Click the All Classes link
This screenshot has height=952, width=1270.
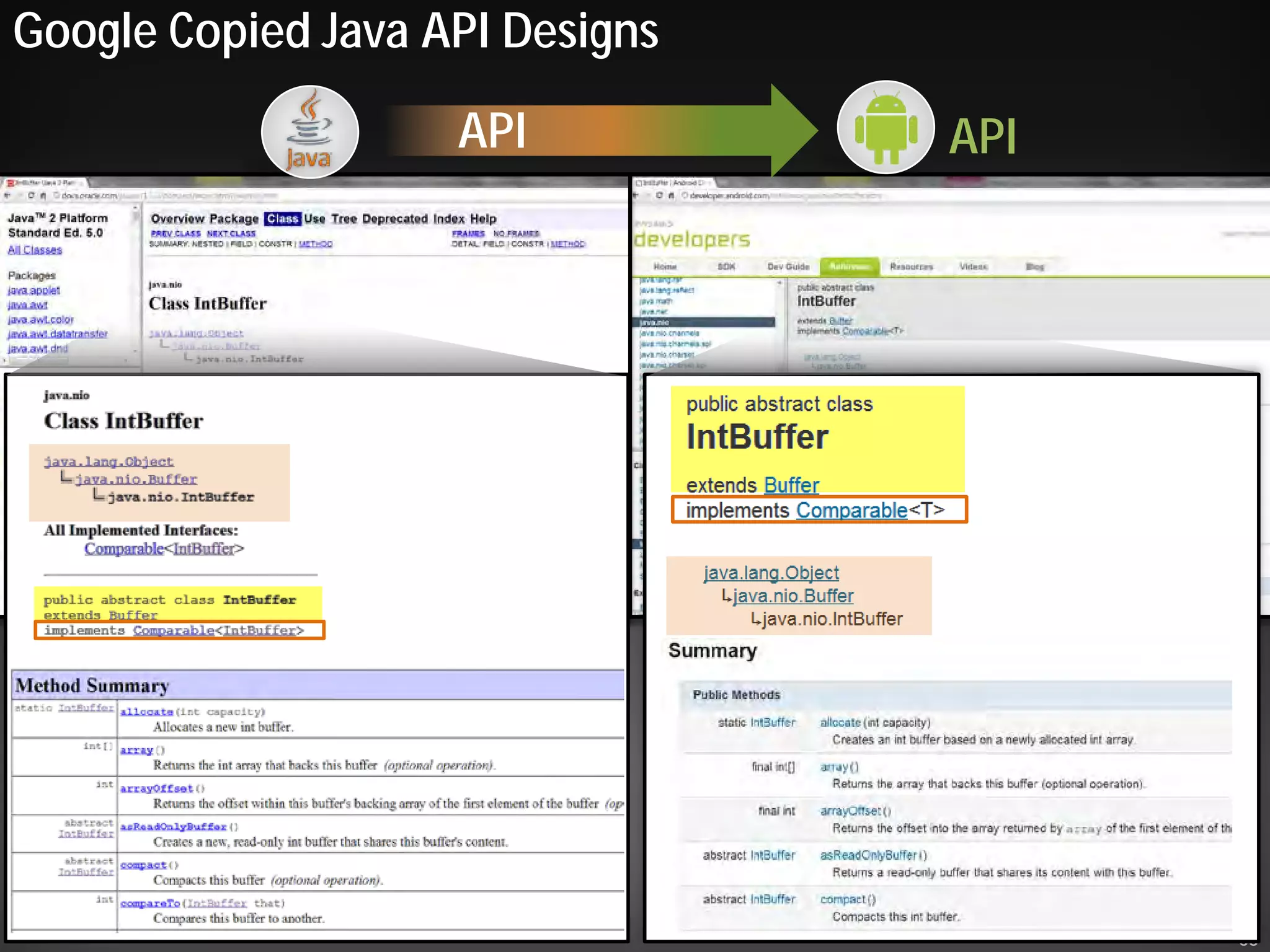pos(35,250)
